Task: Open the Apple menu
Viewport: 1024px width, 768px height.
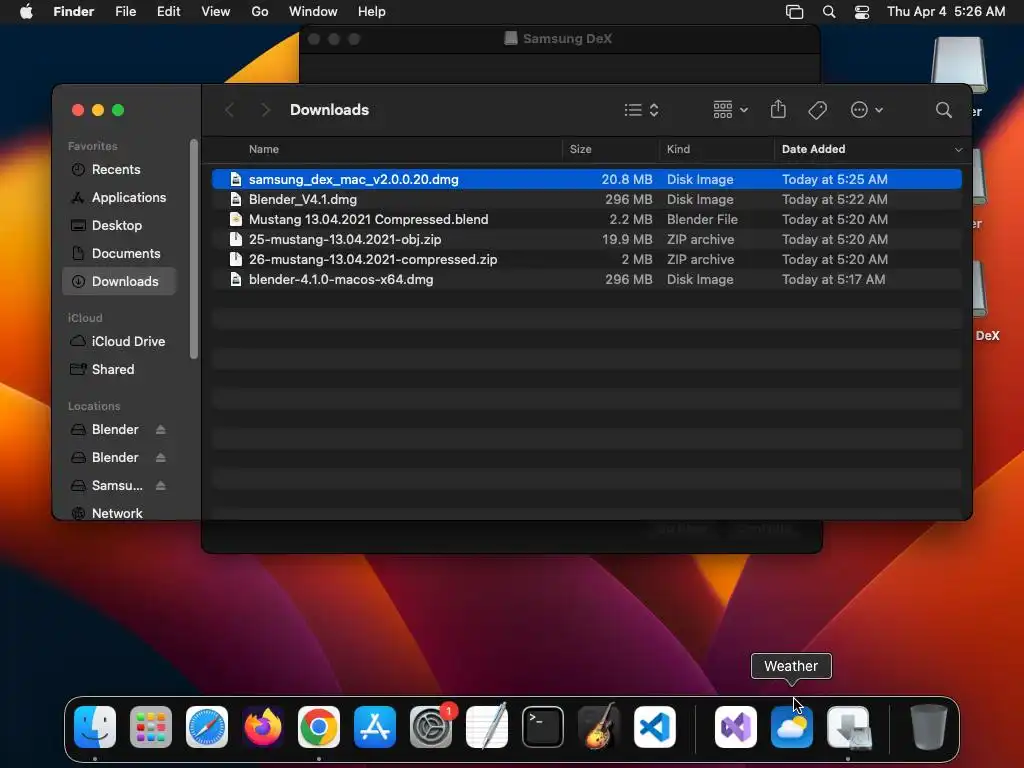Action: tap(26, 11)
